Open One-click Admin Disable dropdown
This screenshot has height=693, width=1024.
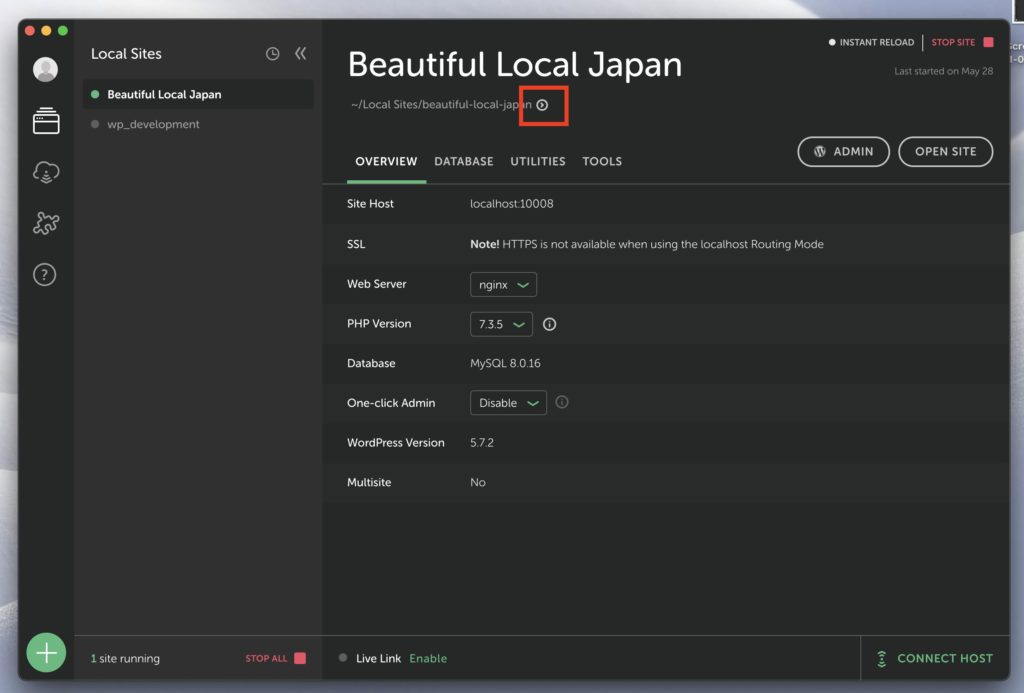508,403
